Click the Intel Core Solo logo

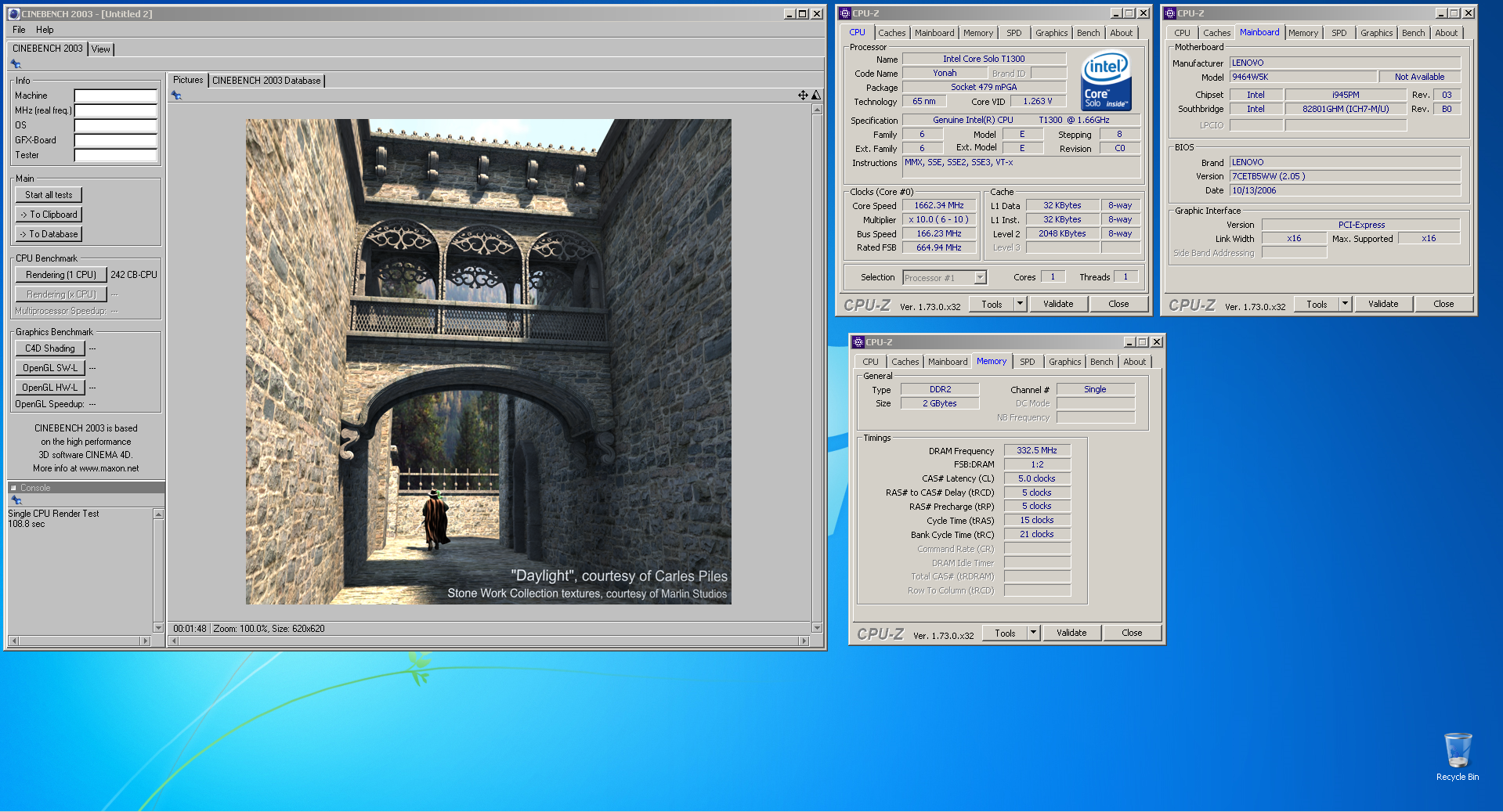(1106, 81)
